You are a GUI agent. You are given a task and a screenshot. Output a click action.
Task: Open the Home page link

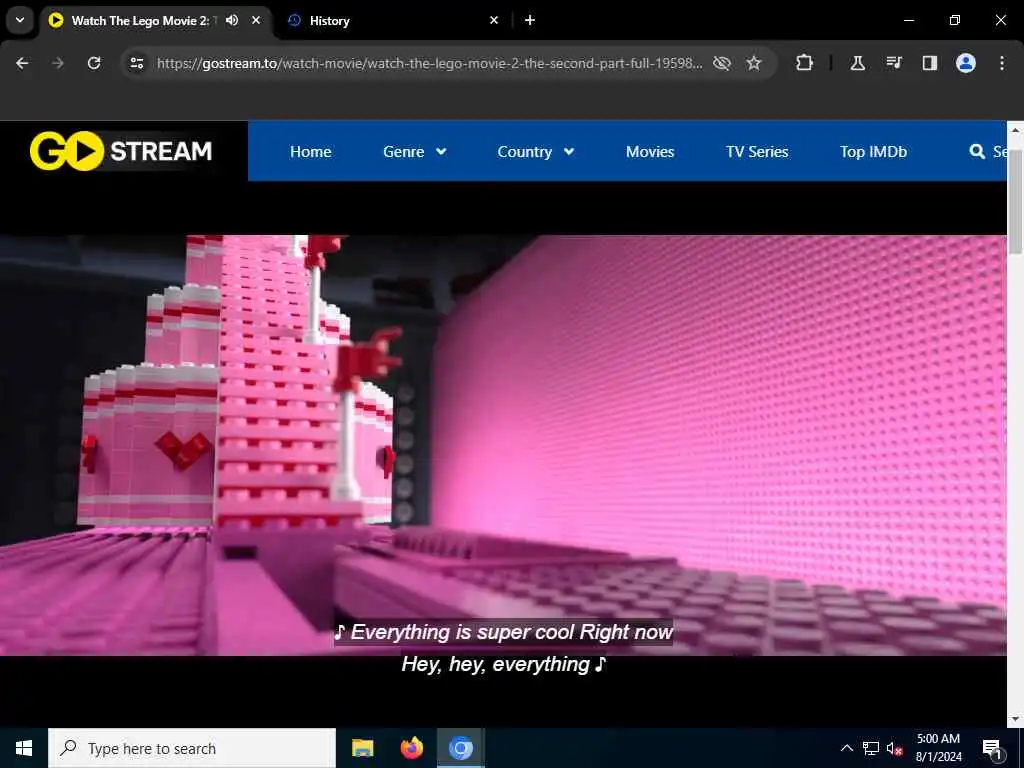point(310,152)
